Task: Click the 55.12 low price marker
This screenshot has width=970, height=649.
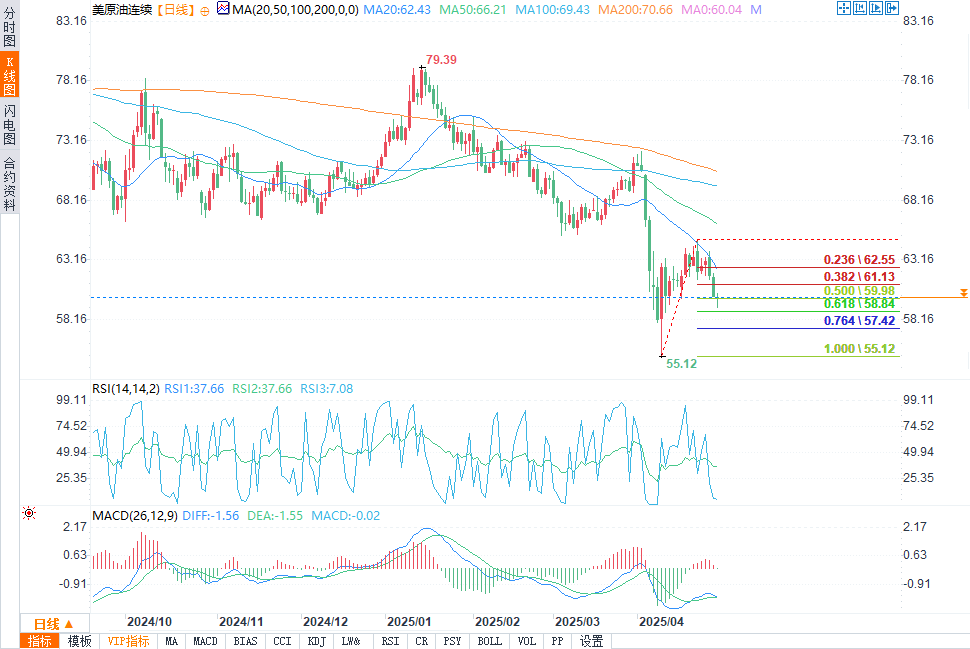Action: click(682, 364)
